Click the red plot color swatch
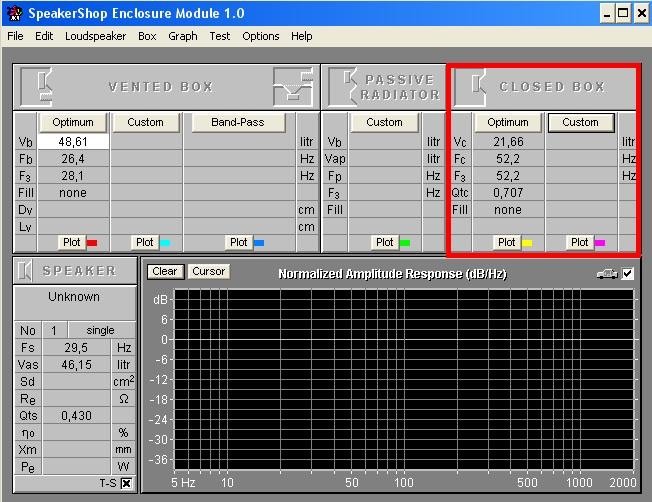This screenshot has width=652, height=502. pyautogui.click(x=92, y=243)
